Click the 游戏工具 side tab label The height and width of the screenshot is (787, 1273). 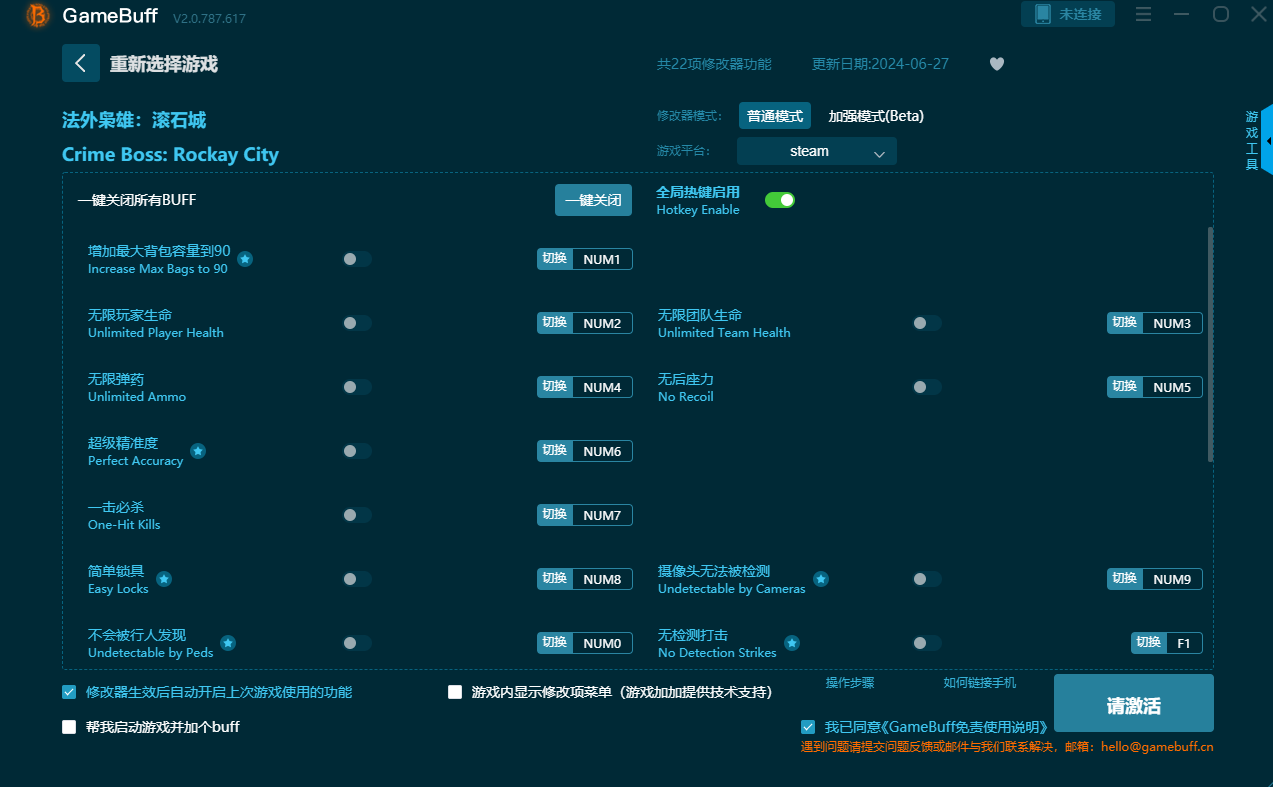(1251, 141)
